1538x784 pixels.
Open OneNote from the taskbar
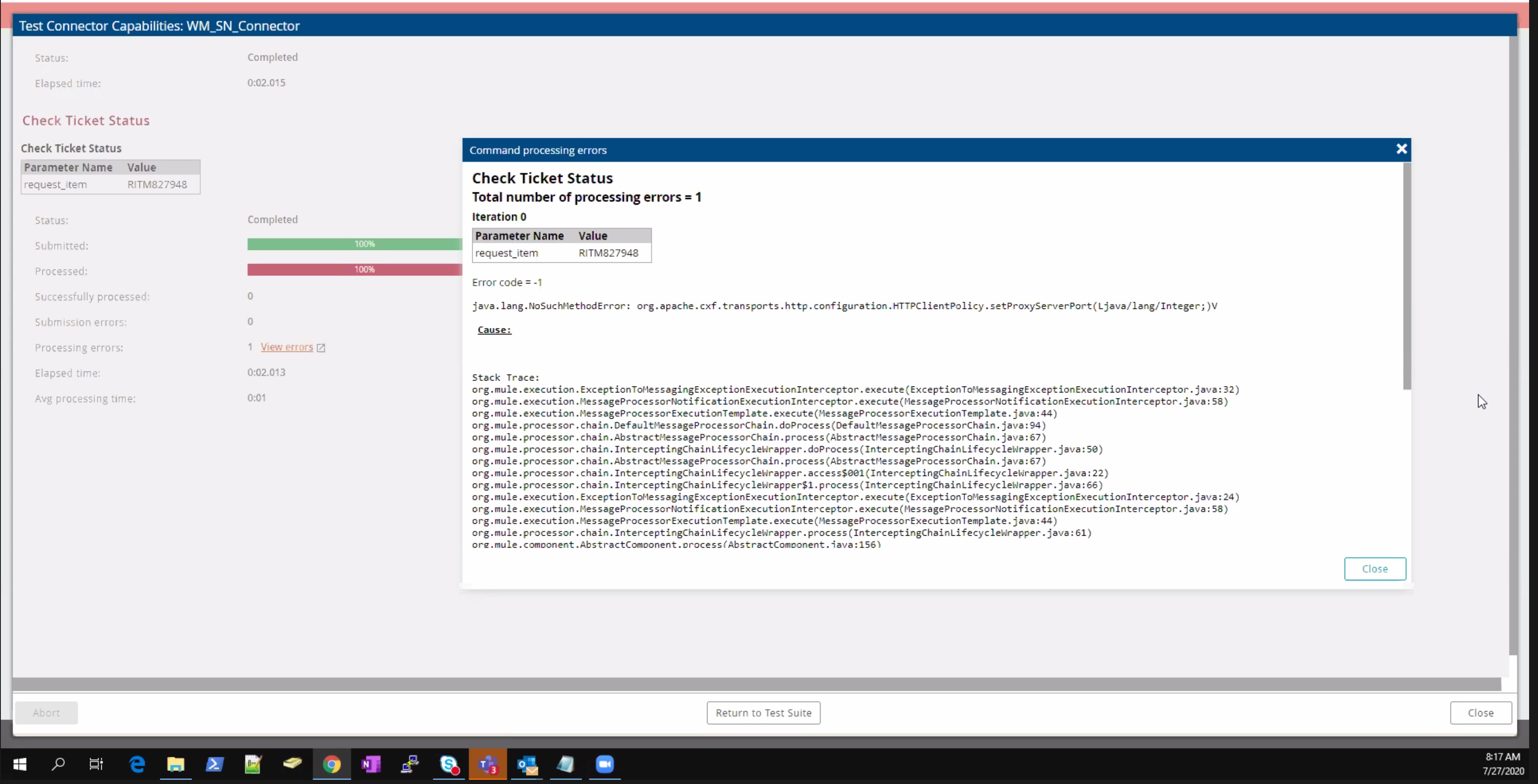pyautogui.click(x=371, y=765)
